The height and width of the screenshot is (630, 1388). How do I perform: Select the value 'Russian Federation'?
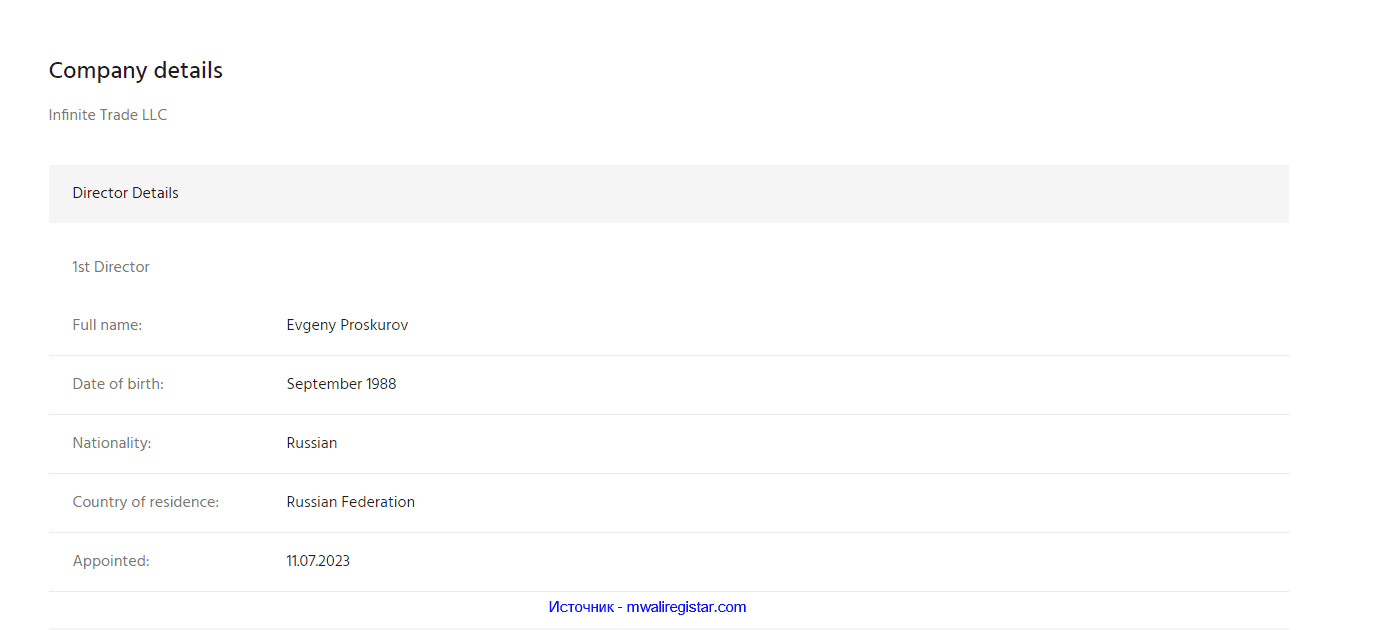tap(350, 502)
